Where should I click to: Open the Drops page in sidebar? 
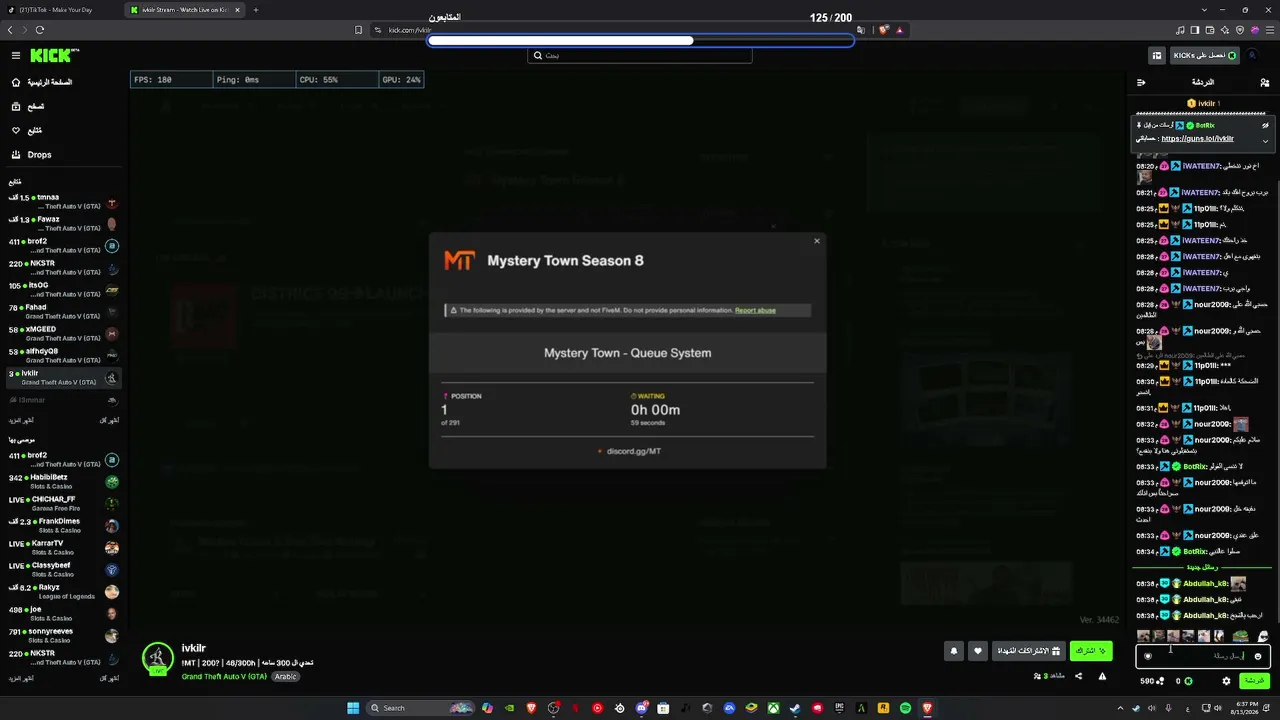(40, 155)
